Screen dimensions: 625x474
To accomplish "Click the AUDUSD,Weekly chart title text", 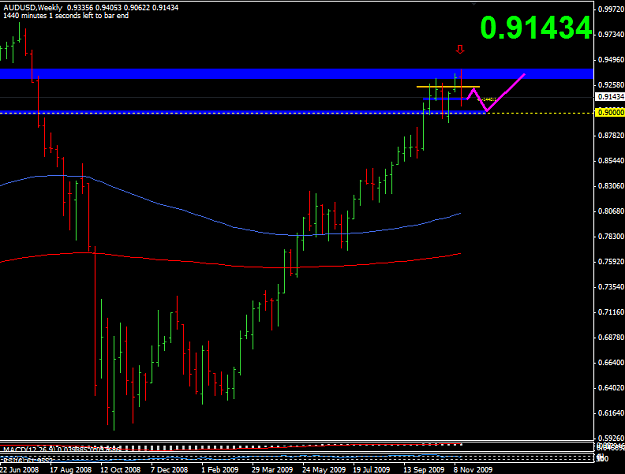I will coord(33,8).
